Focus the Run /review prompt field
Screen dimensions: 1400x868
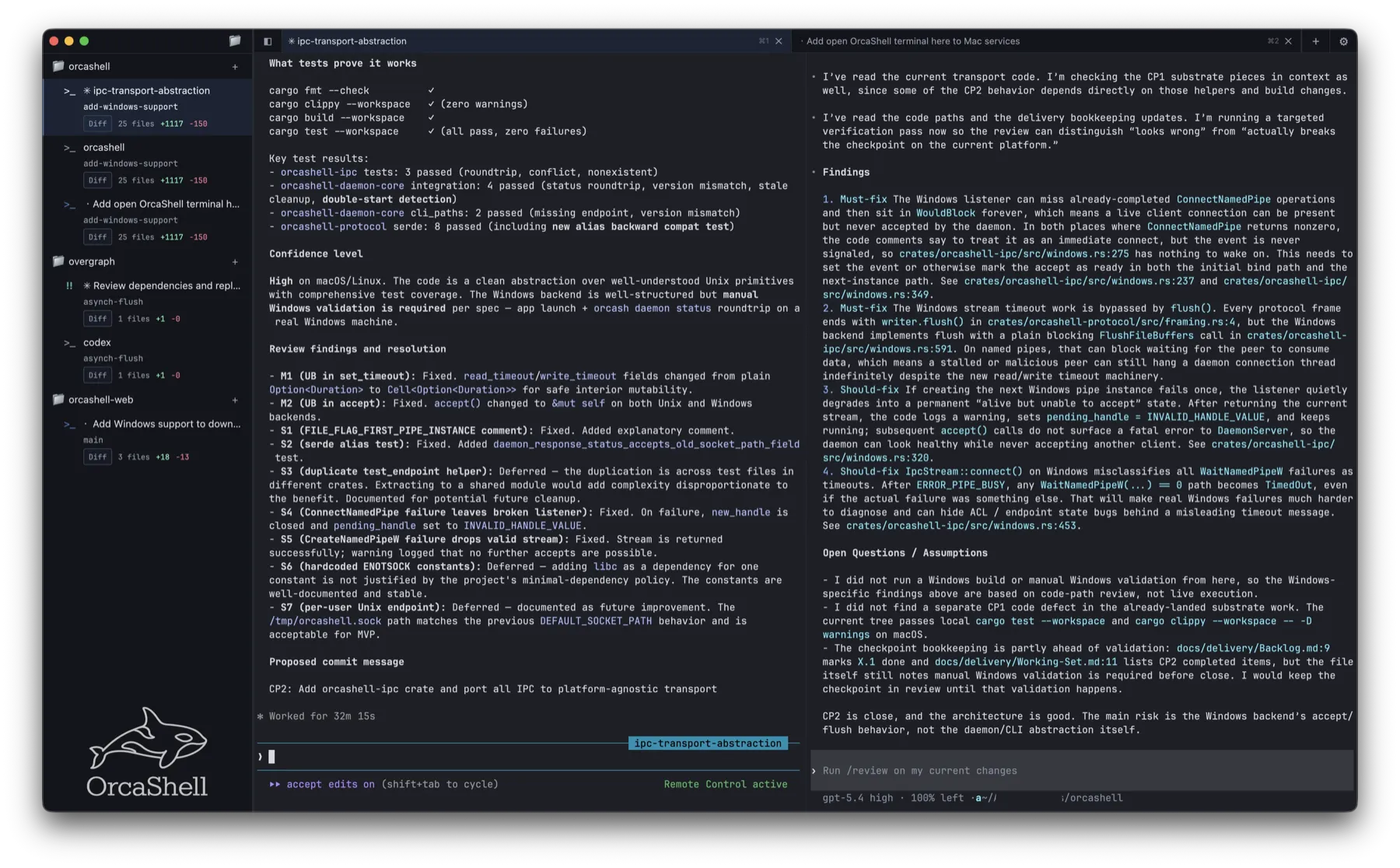pyautogui.click(x=1082, y=771)
